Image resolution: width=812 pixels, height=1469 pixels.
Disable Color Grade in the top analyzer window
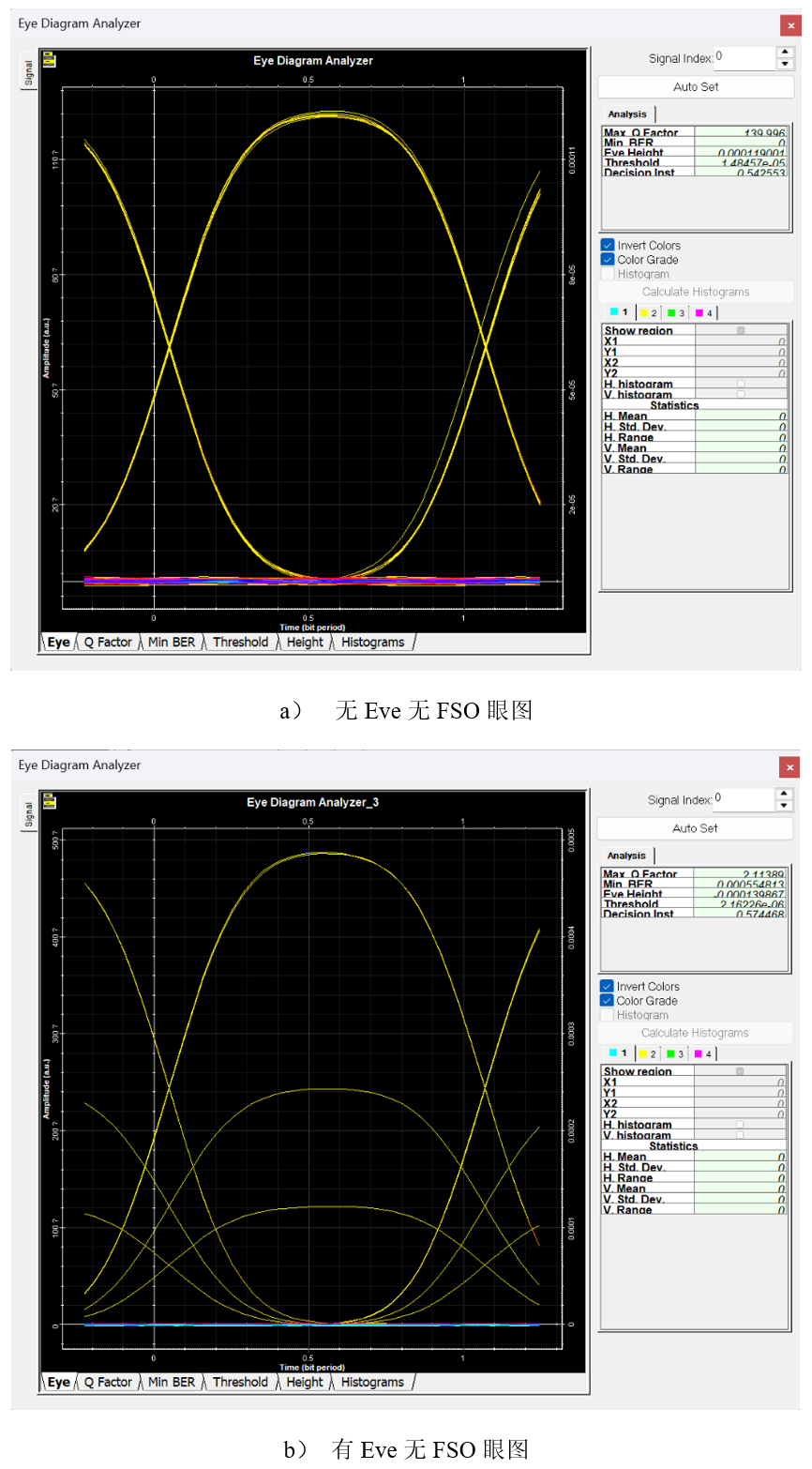tap(608, 260)
